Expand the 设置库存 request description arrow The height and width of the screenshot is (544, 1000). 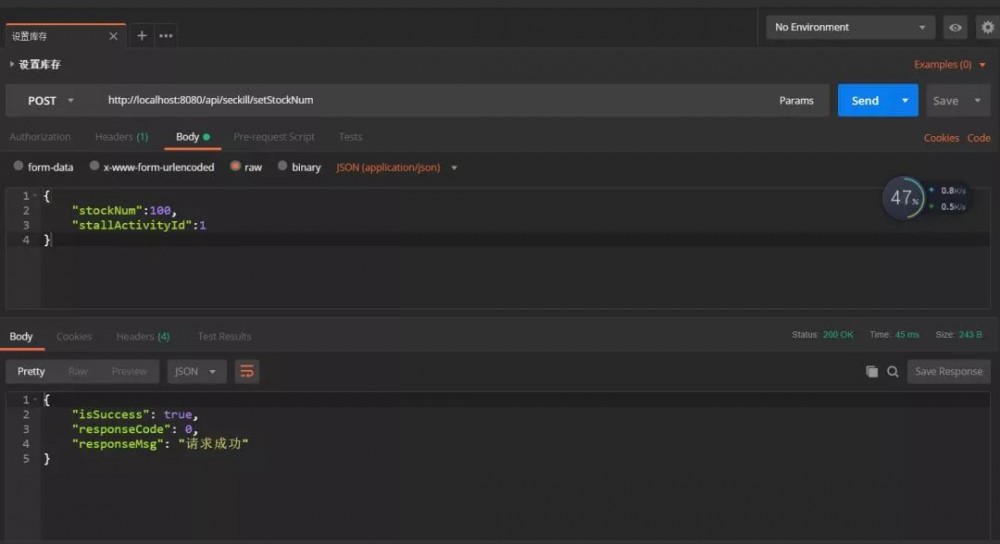12,65
